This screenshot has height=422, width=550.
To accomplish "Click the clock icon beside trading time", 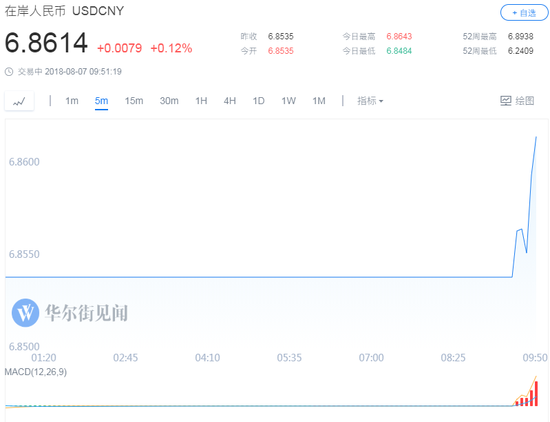I will [9, 72].
